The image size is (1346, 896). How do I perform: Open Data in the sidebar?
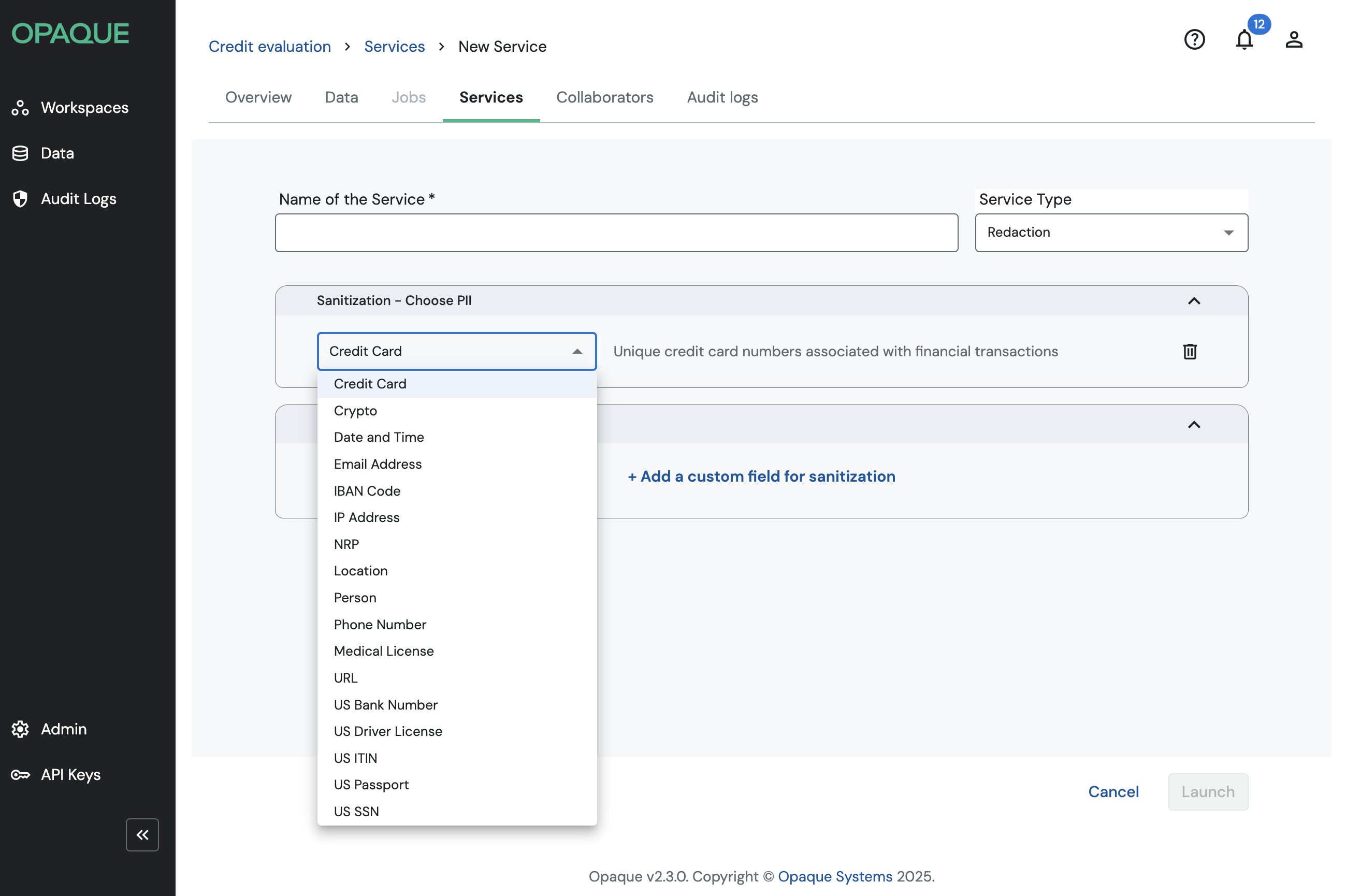(x=44, y=153)
